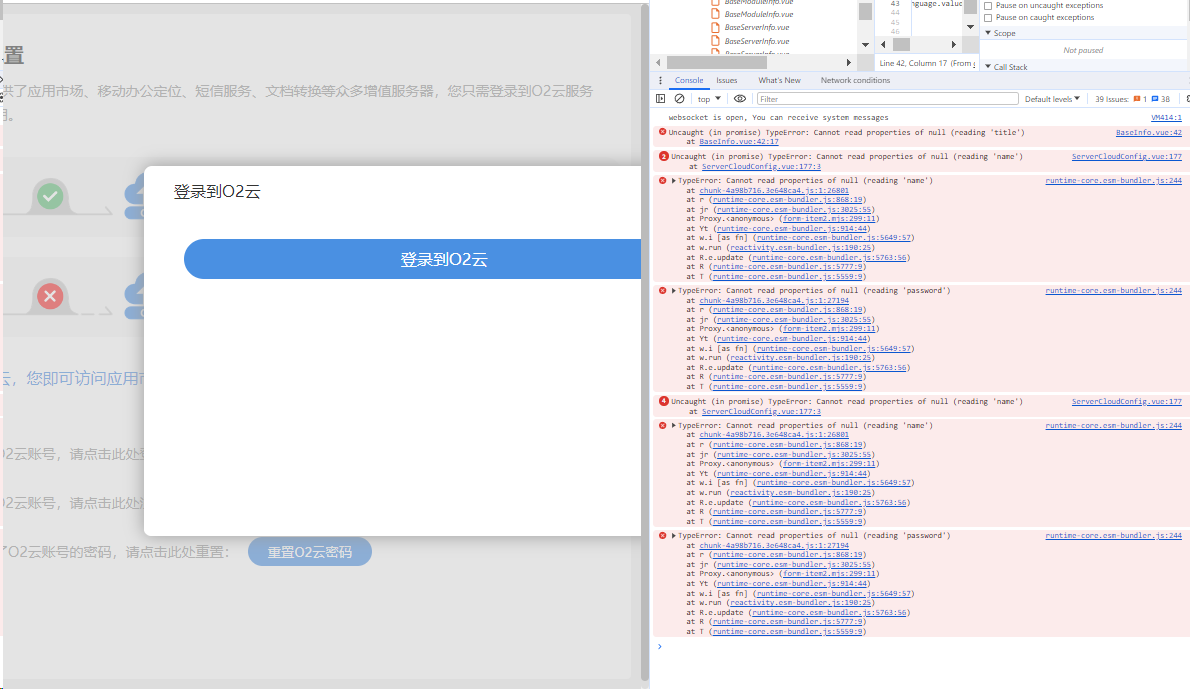1190x689 pixels.
Task: Open the BaseInfo.vue:42 link at right
Action: [x=1148, y=132]
